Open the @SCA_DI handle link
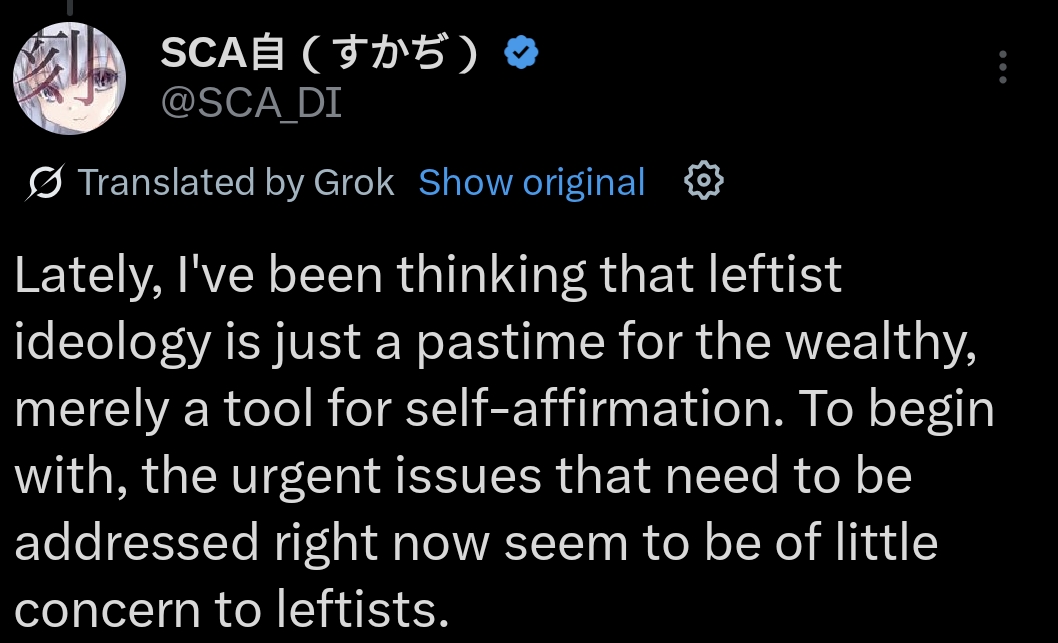This screenshot has height=643, width=1058. [251, 102]
